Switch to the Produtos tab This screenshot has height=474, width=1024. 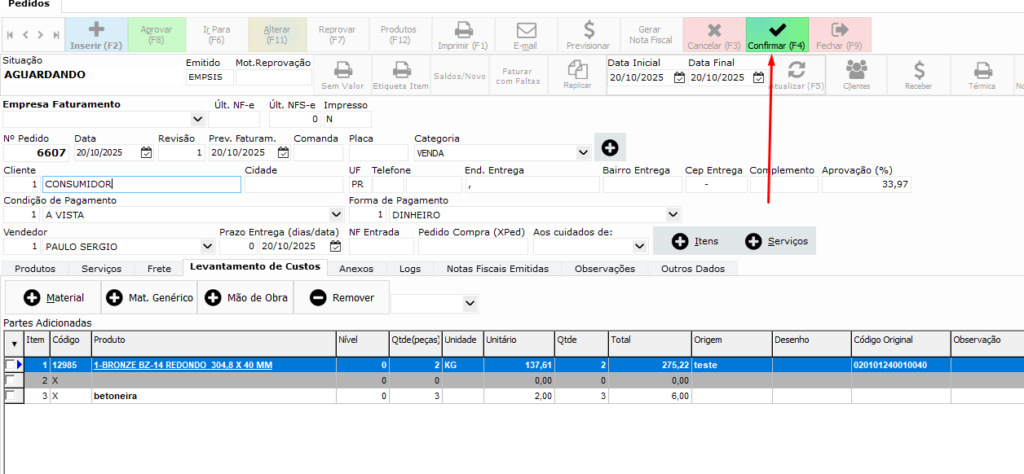click(x=35, y=269)
